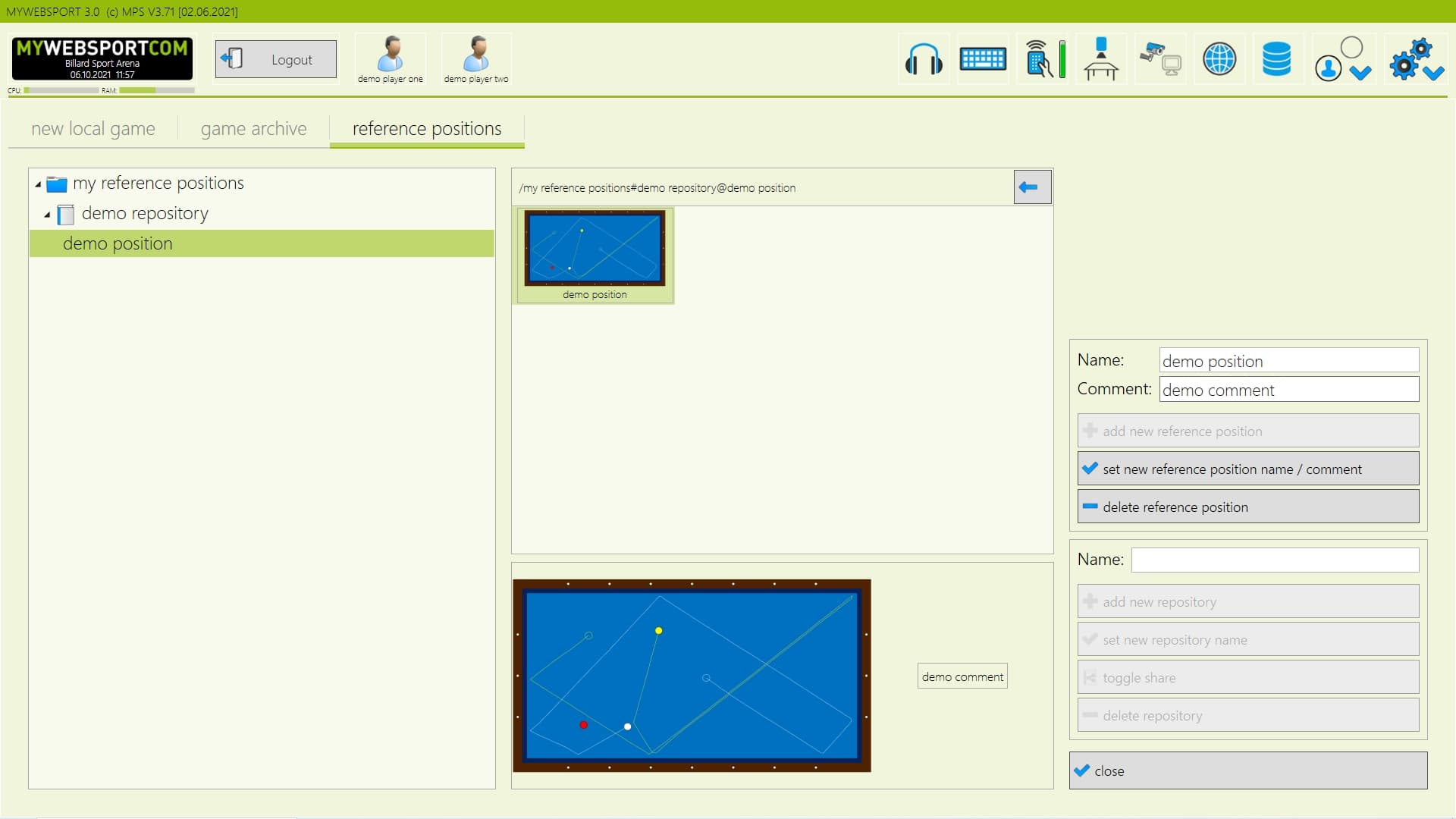Click the Logout button
Image resolution: width=1456 pixels, height=819 pixels.
[x=276, y=59]
